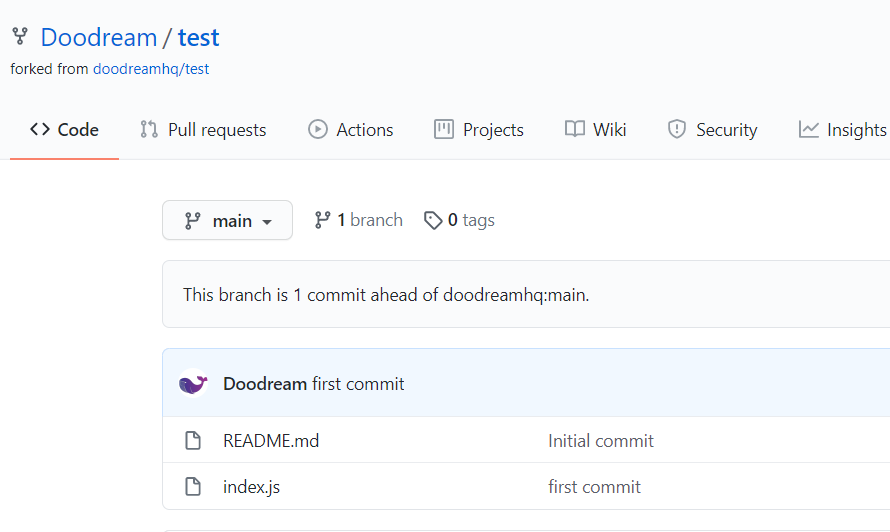Switch to the Pull requests tab
890x532 pixels.
(x=203, y=130)
